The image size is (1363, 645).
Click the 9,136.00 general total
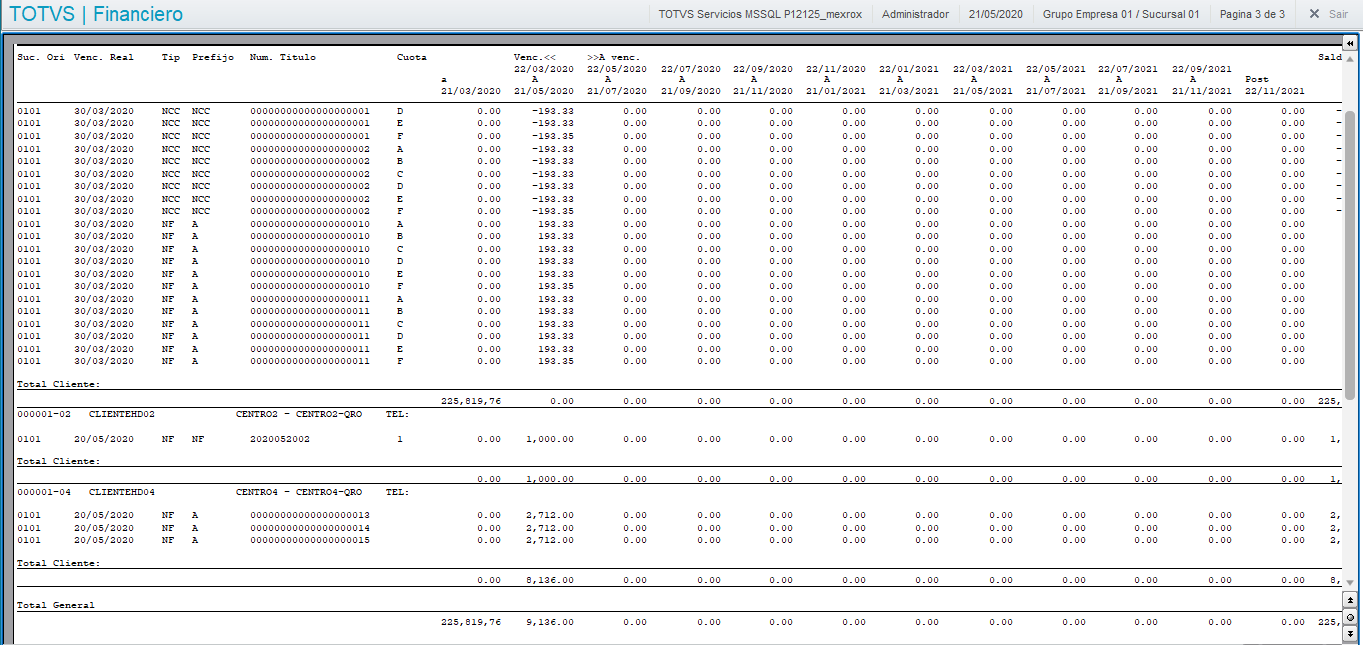[x=550, y=622]
